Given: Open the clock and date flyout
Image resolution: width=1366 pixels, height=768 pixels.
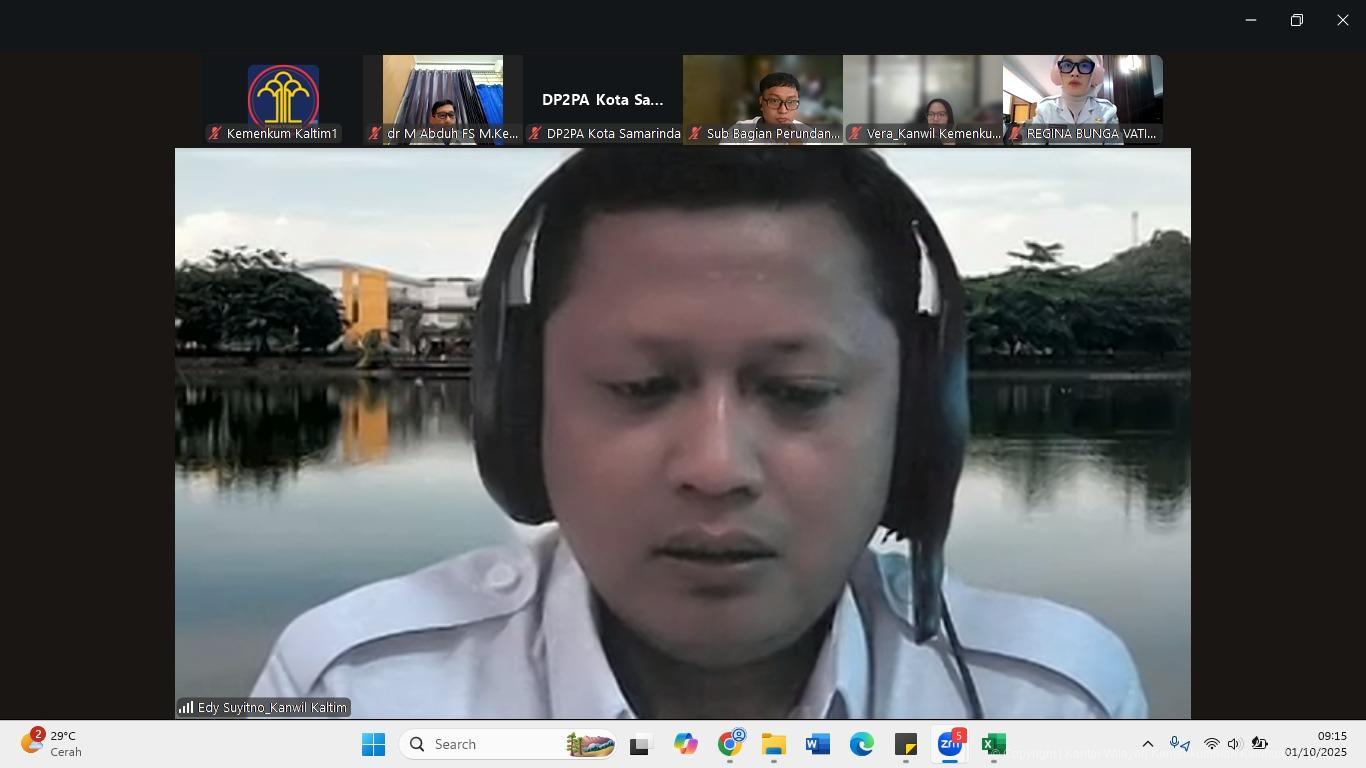Looking at the screenshot, I should 1315,744.
